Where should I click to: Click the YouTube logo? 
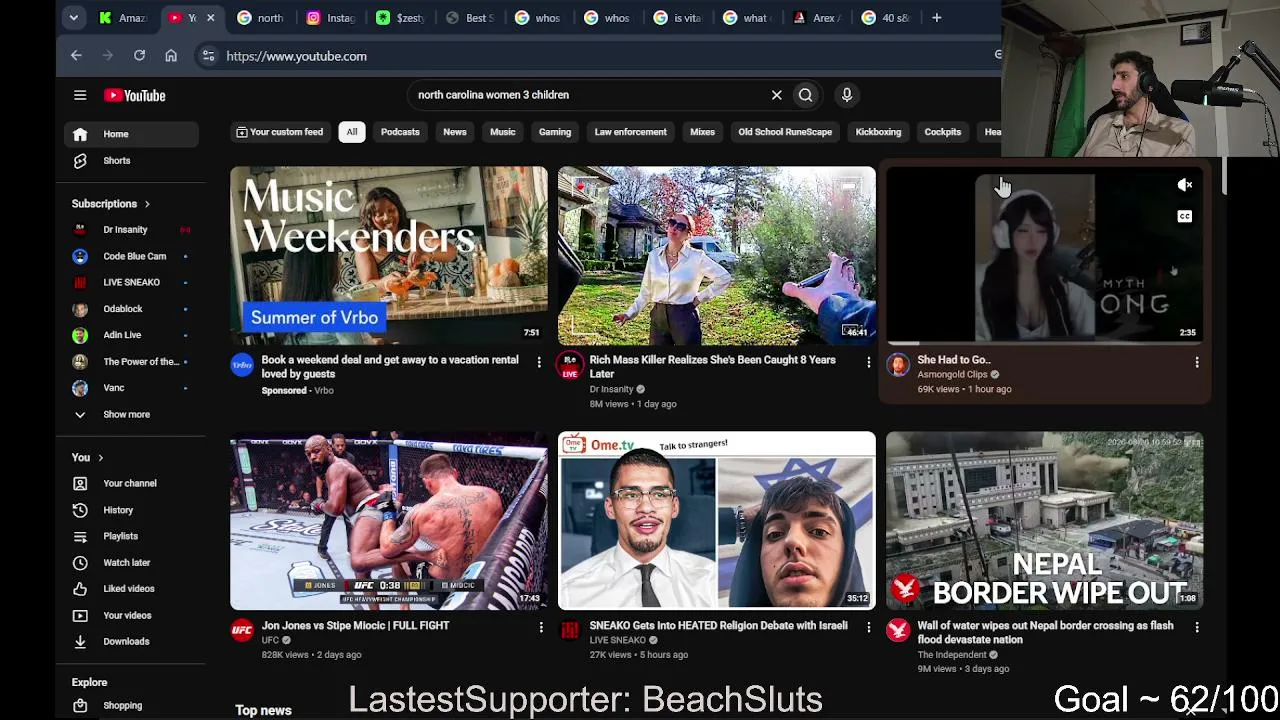click(x=135, y=95)
